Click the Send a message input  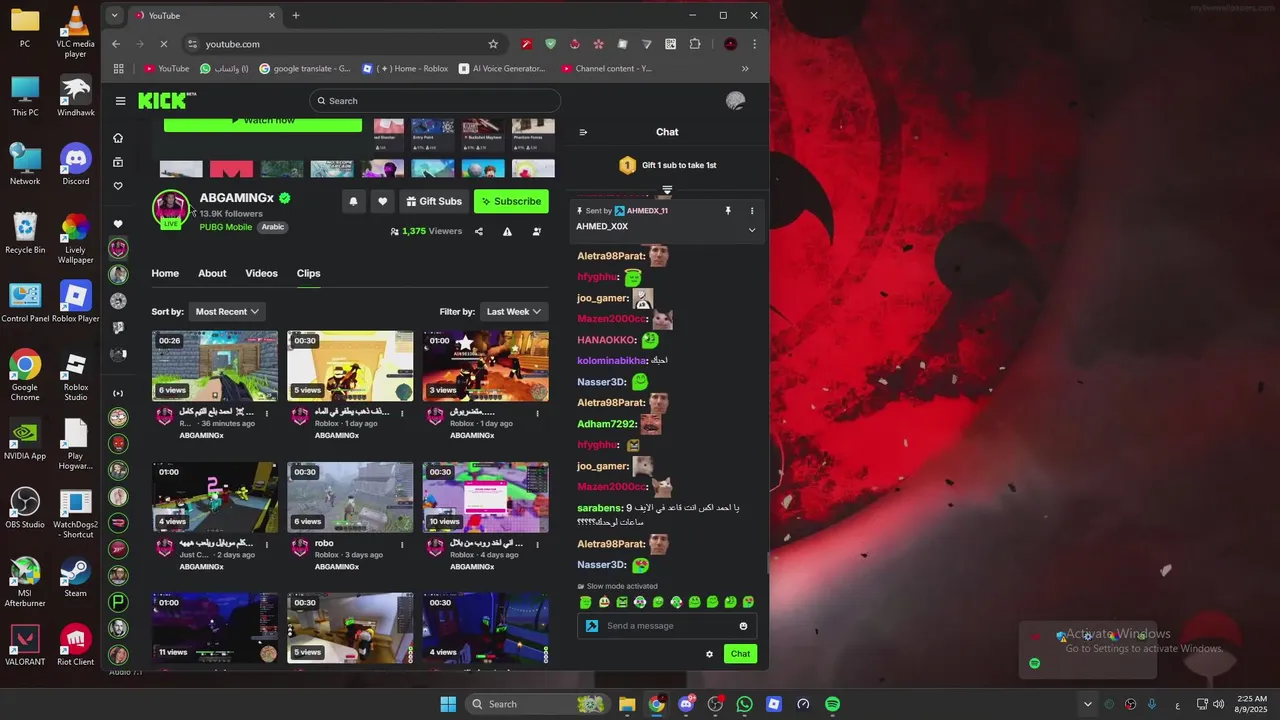coord(667,626)
